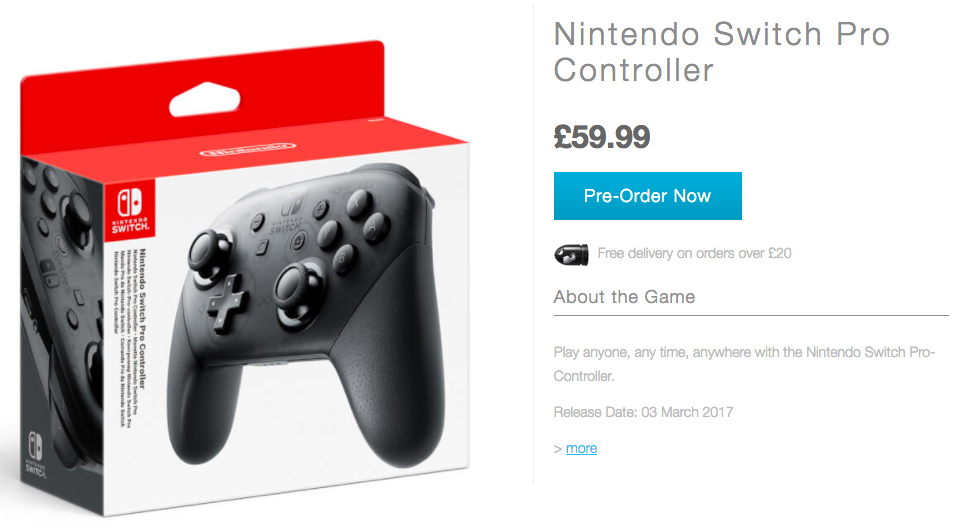The height and width of the screenshot is (532, 964).
Task: Select the 'About the Game' section heading
Action: (624, 297)
